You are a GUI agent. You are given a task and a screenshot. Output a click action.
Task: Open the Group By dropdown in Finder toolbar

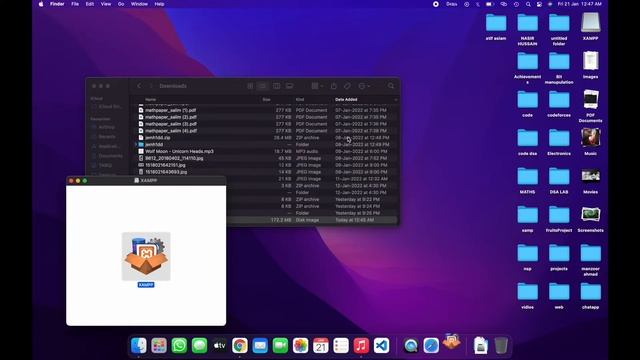pyautogui.click(x=317, y=86)
